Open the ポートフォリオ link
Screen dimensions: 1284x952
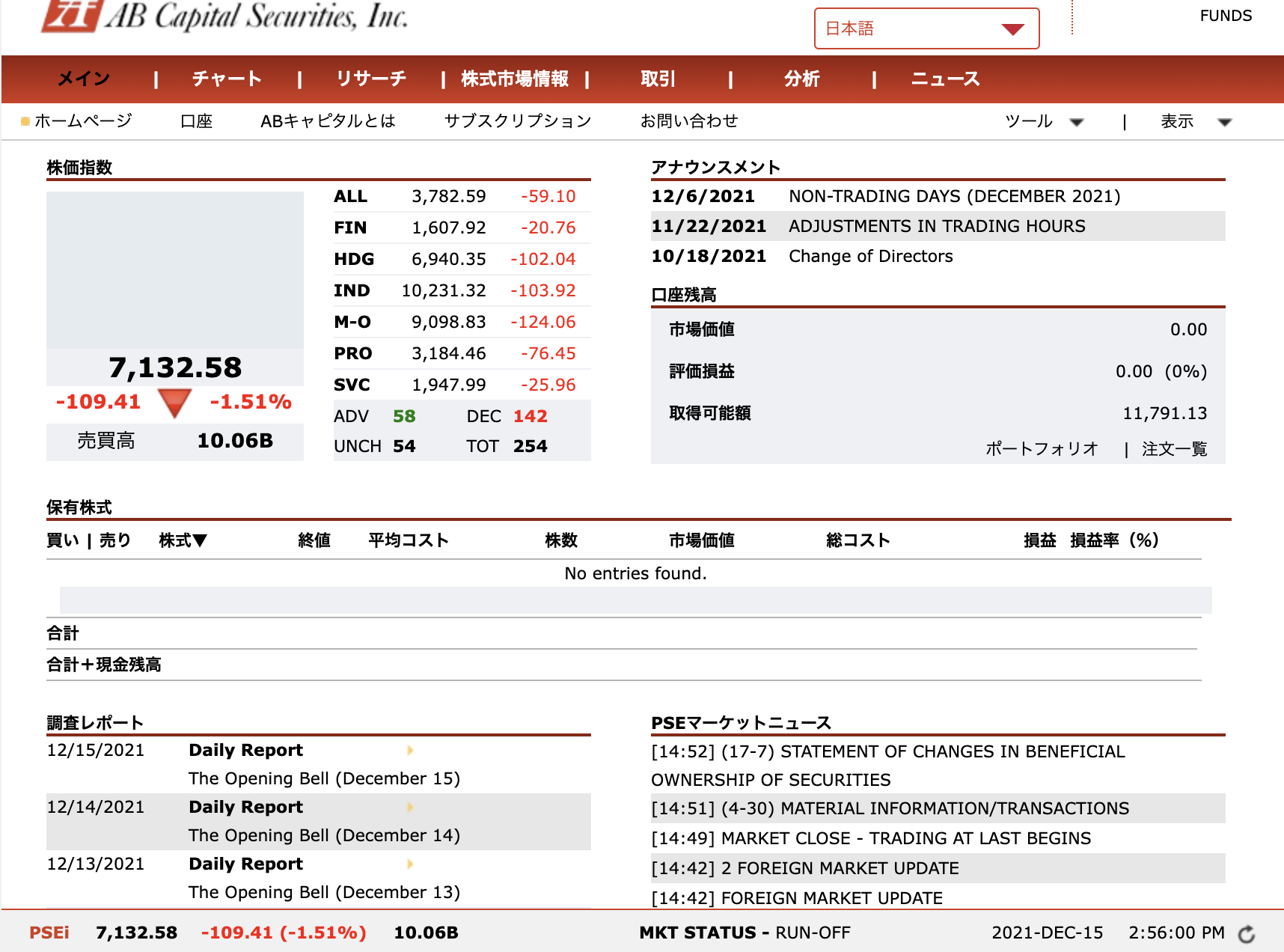tap(1042, 449)
